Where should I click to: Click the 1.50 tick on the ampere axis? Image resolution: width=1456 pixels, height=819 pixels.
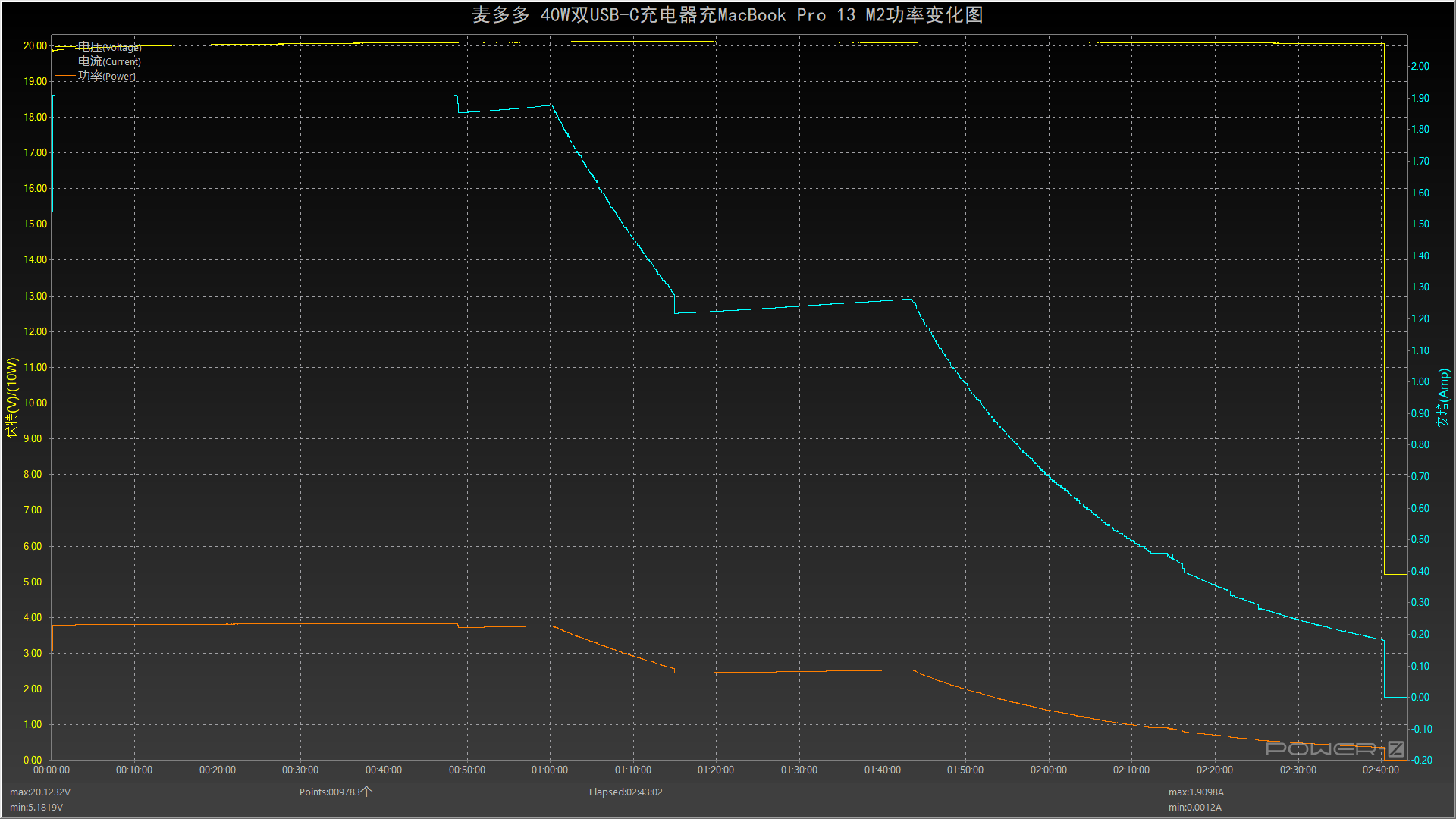click(x=1420, y=224)
